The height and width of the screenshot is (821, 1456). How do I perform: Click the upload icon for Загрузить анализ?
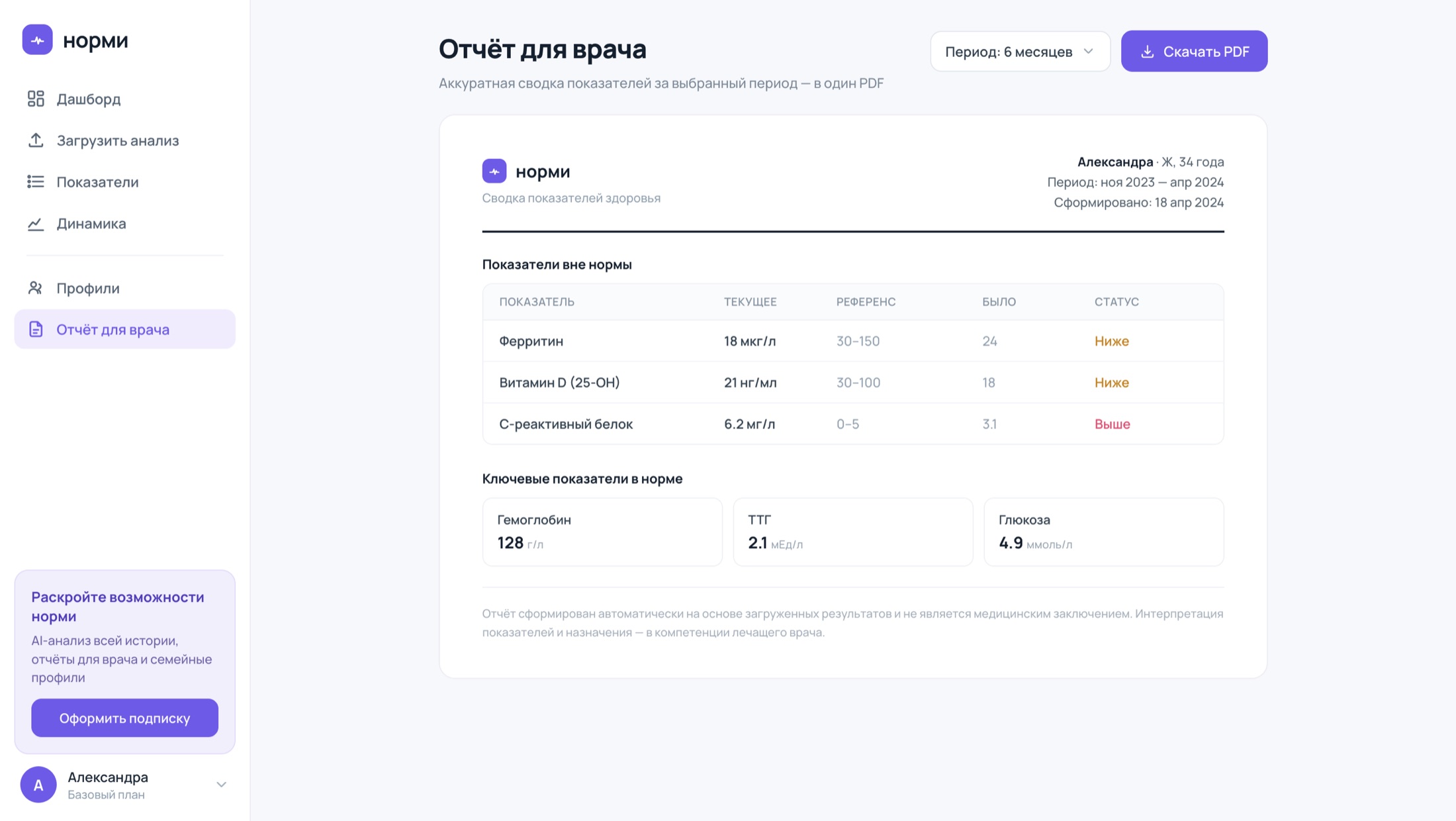(x=36, y=140)
